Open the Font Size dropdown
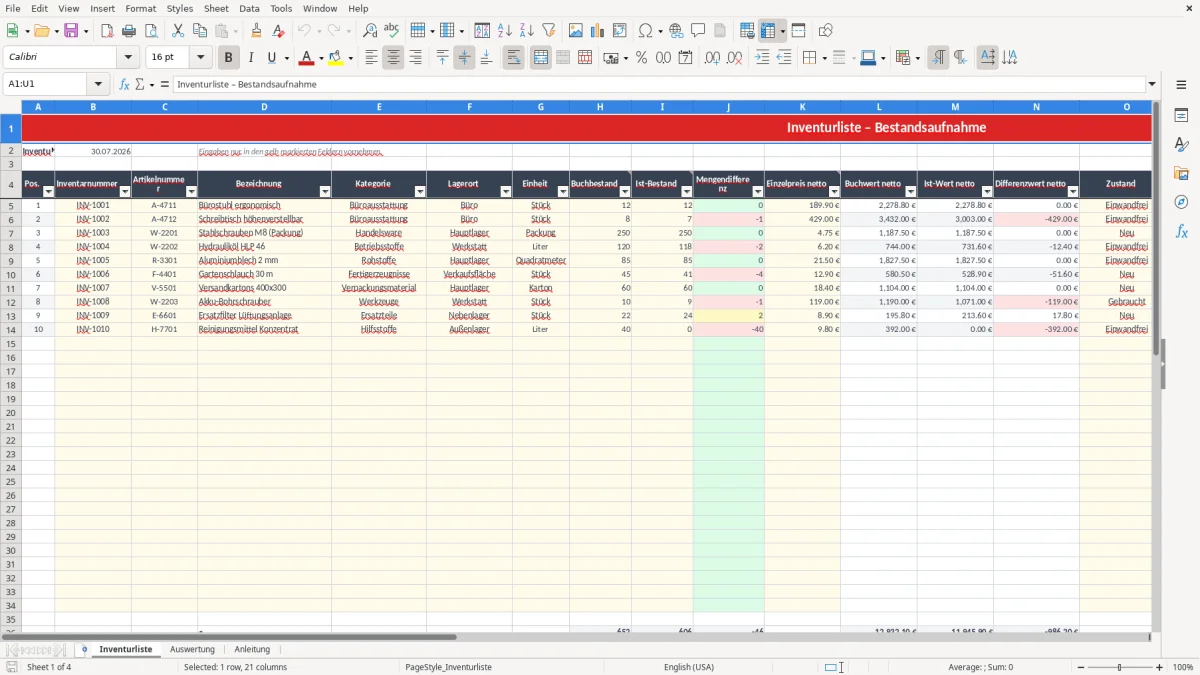Image resolution: width=1200 pixels, height=675 pixels. click(200, 58)
